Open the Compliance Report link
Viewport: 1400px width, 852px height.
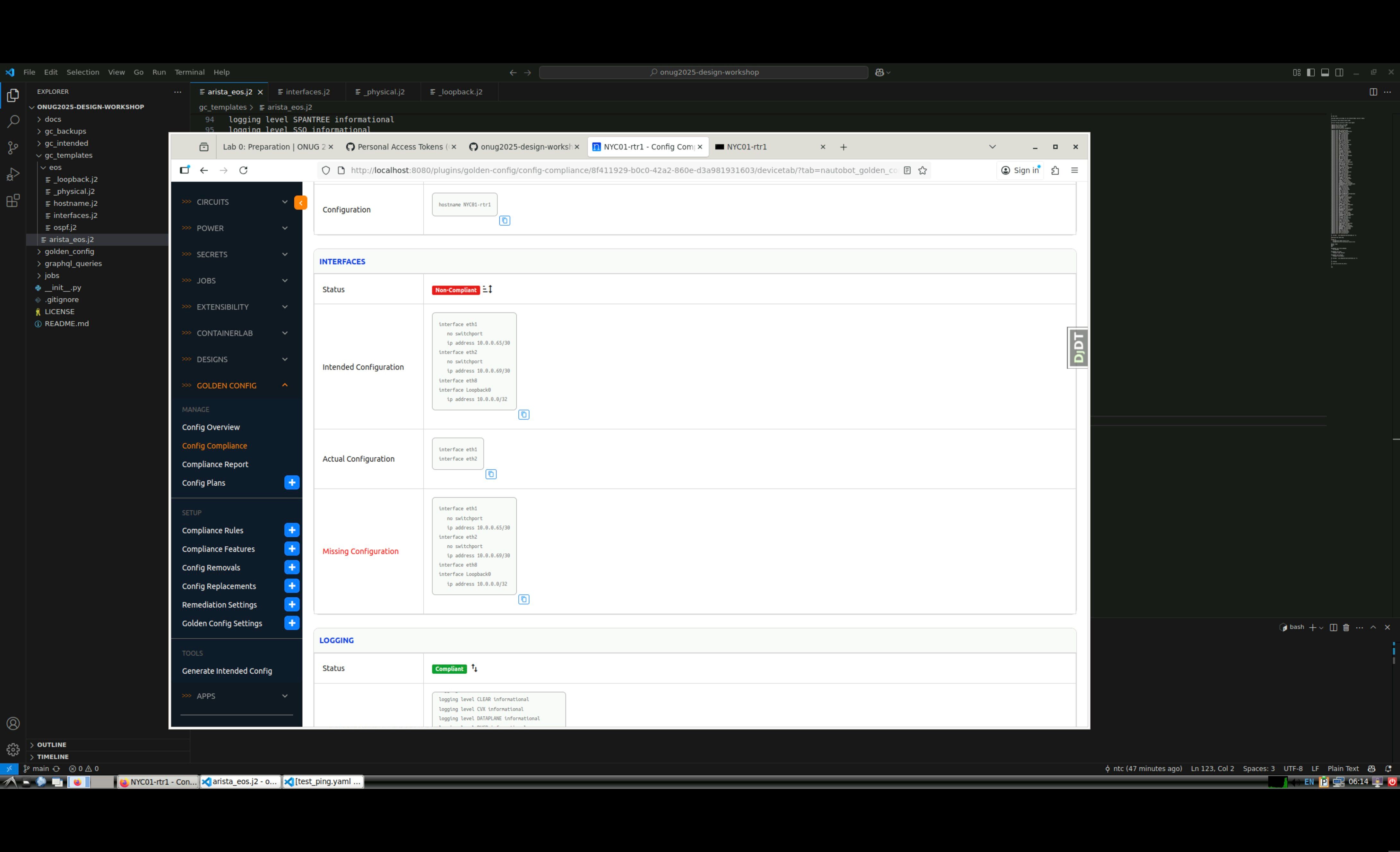coord(215,464)
